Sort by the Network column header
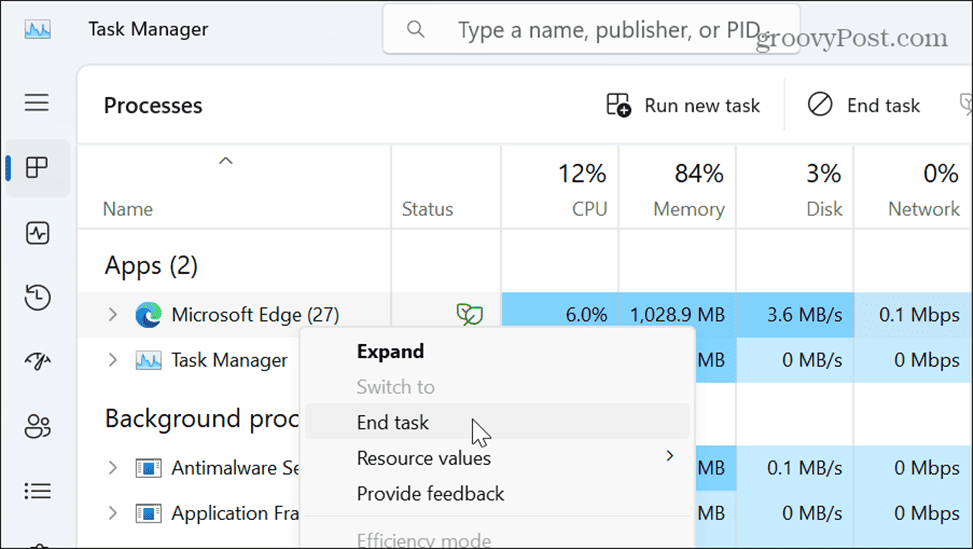This screenshot has height=549, width=973. 924,209
